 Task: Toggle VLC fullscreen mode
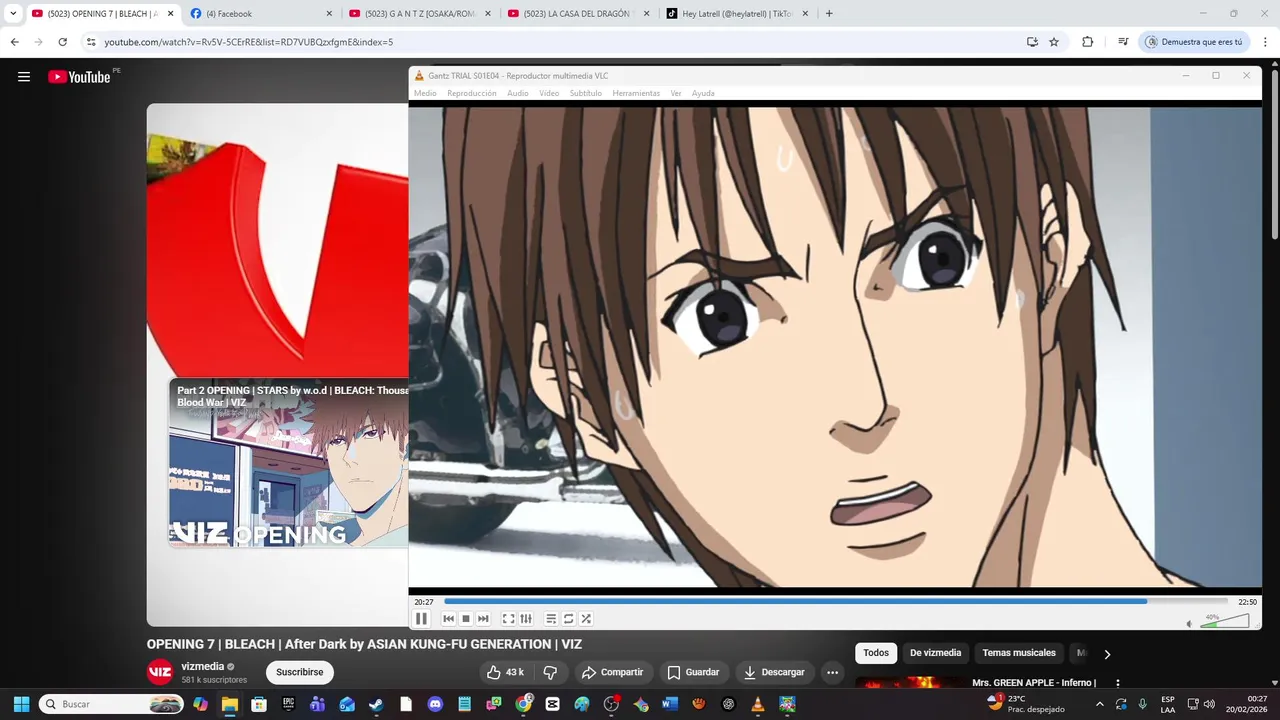[x=508, y=619]
